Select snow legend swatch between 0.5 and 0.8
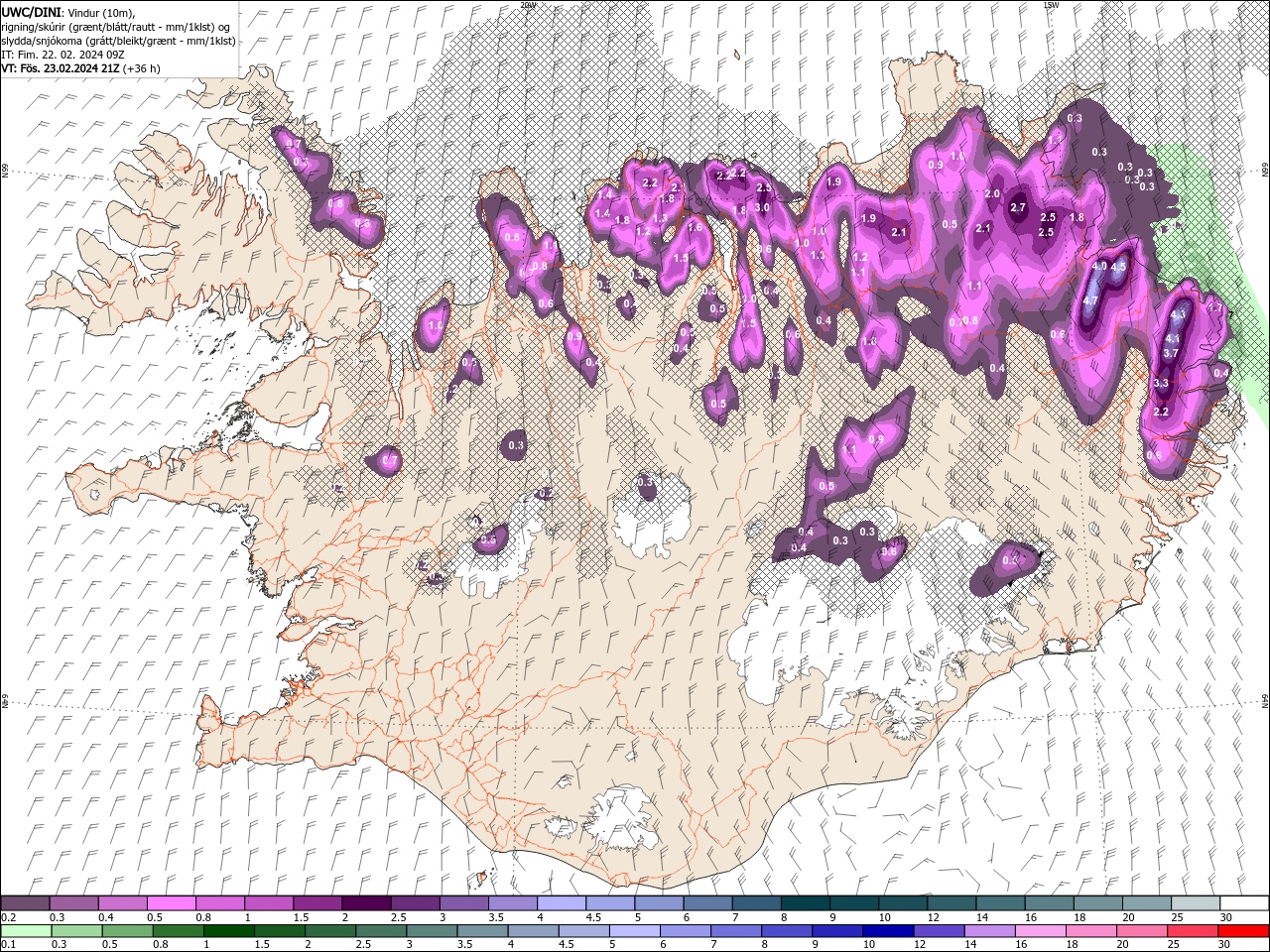The width and height of the screenshot is (1270, 952). click(171, 903)
